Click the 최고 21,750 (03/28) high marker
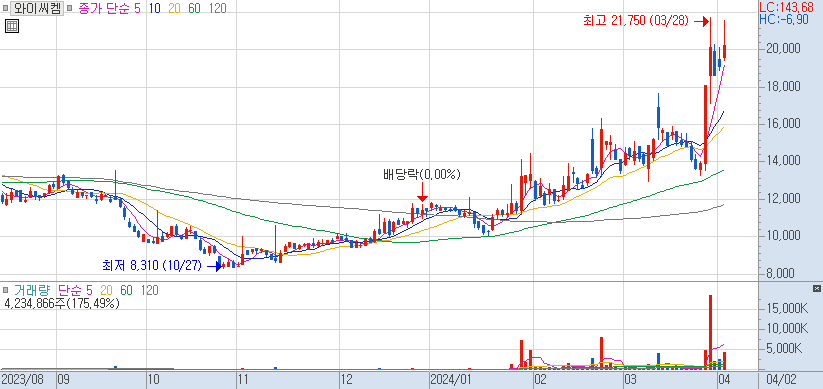 636,21
